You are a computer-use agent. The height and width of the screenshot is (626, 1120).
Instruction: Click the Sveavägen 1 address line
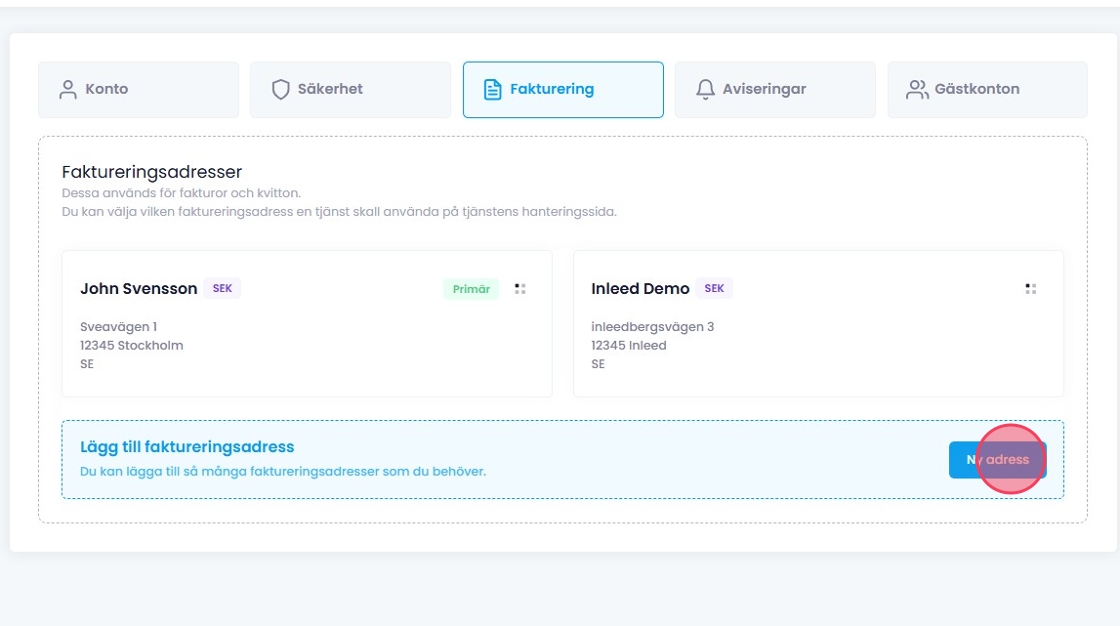pos(118,327)
